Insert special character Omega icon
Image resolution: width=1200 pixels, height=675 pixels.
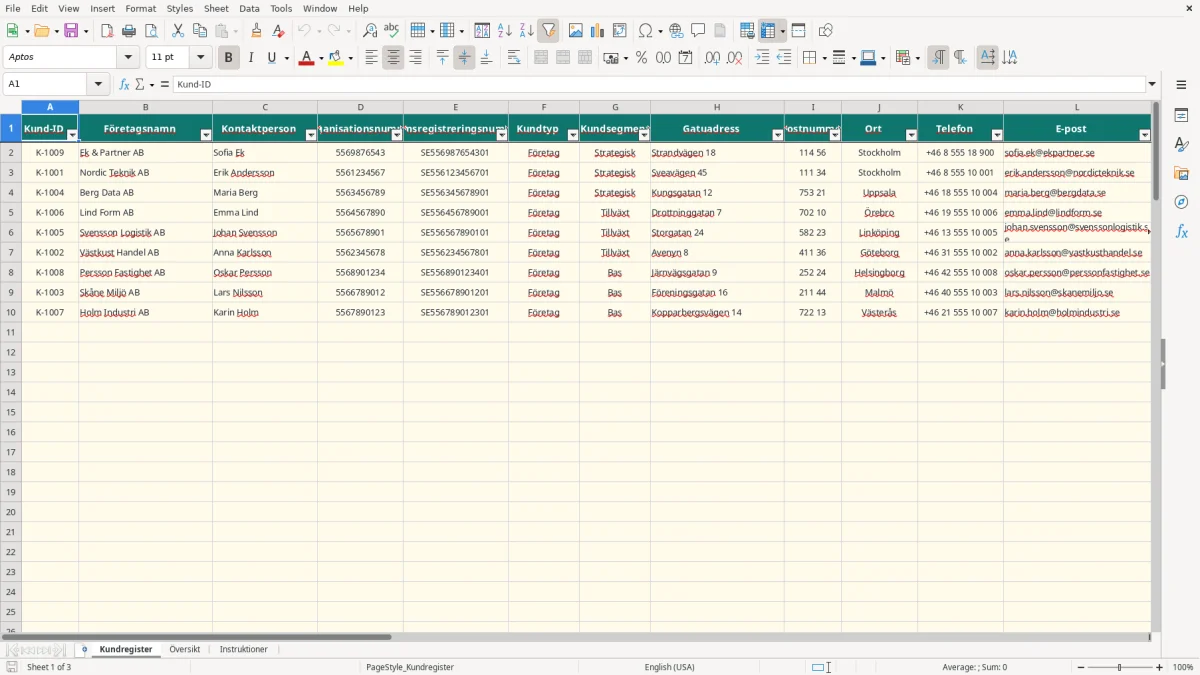(x=645, y=31)
